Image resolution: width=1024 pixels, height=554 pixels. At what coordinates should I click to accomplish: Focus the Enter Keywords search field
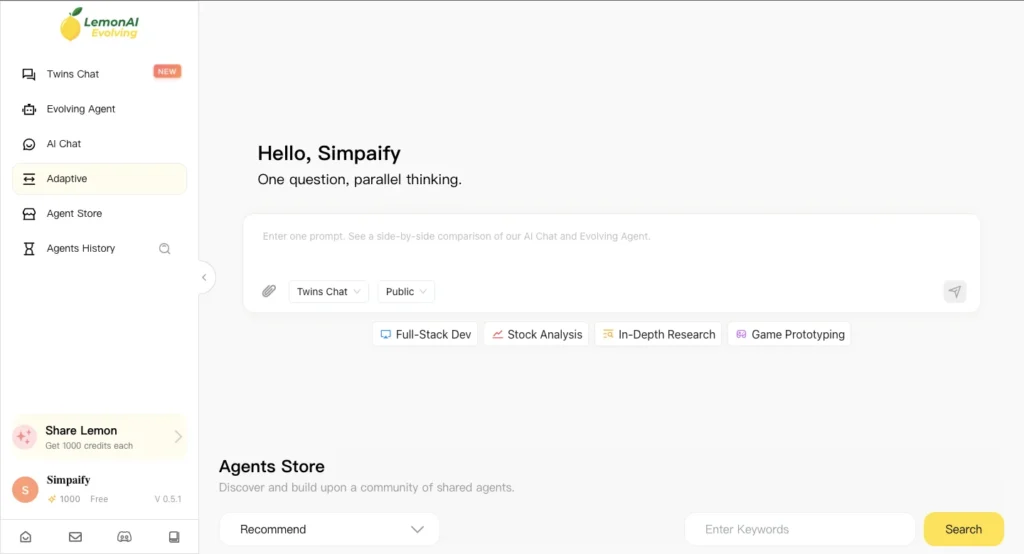(799, 529)
